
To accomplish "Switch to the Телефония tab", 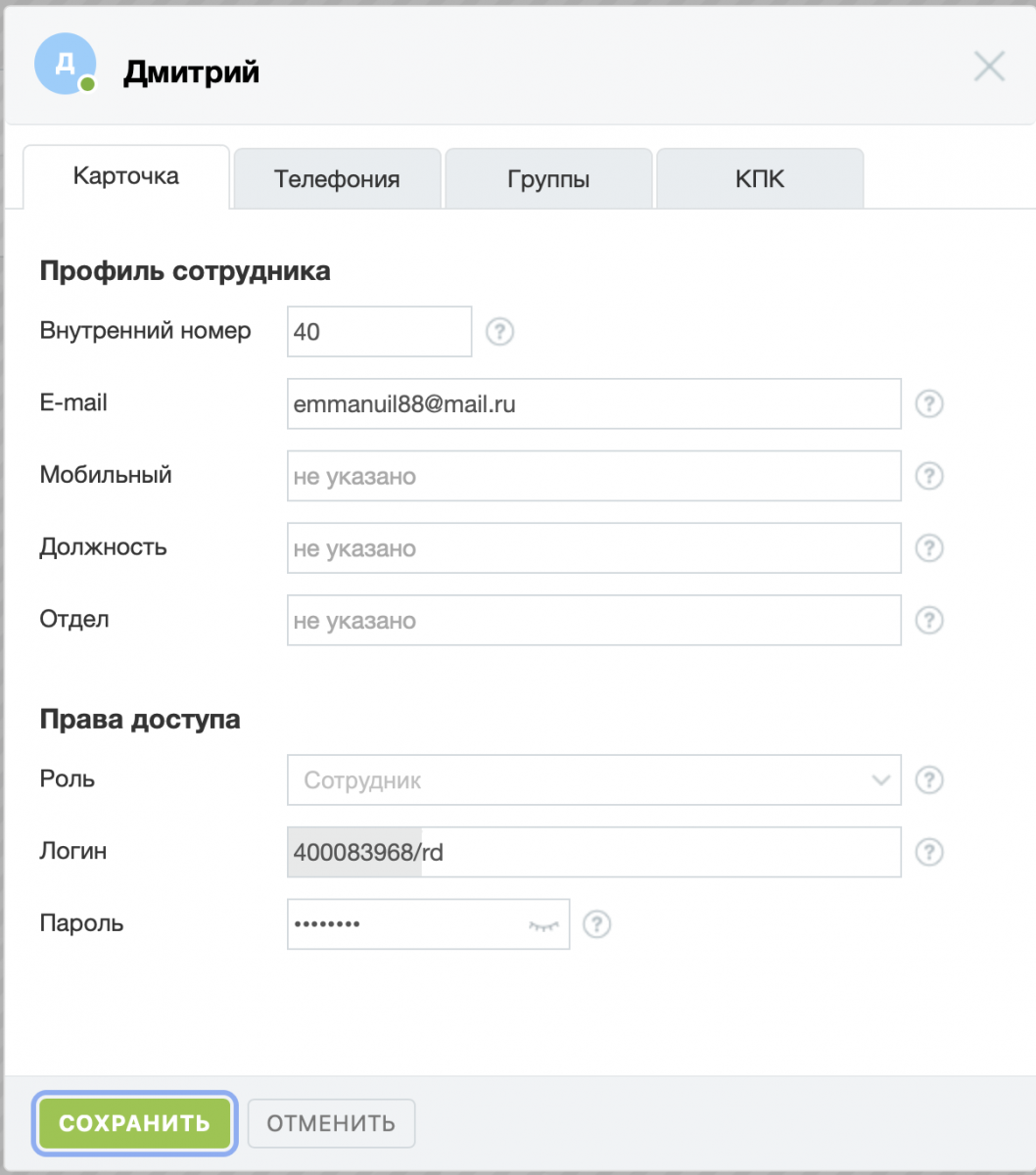I will coord(337,179).
